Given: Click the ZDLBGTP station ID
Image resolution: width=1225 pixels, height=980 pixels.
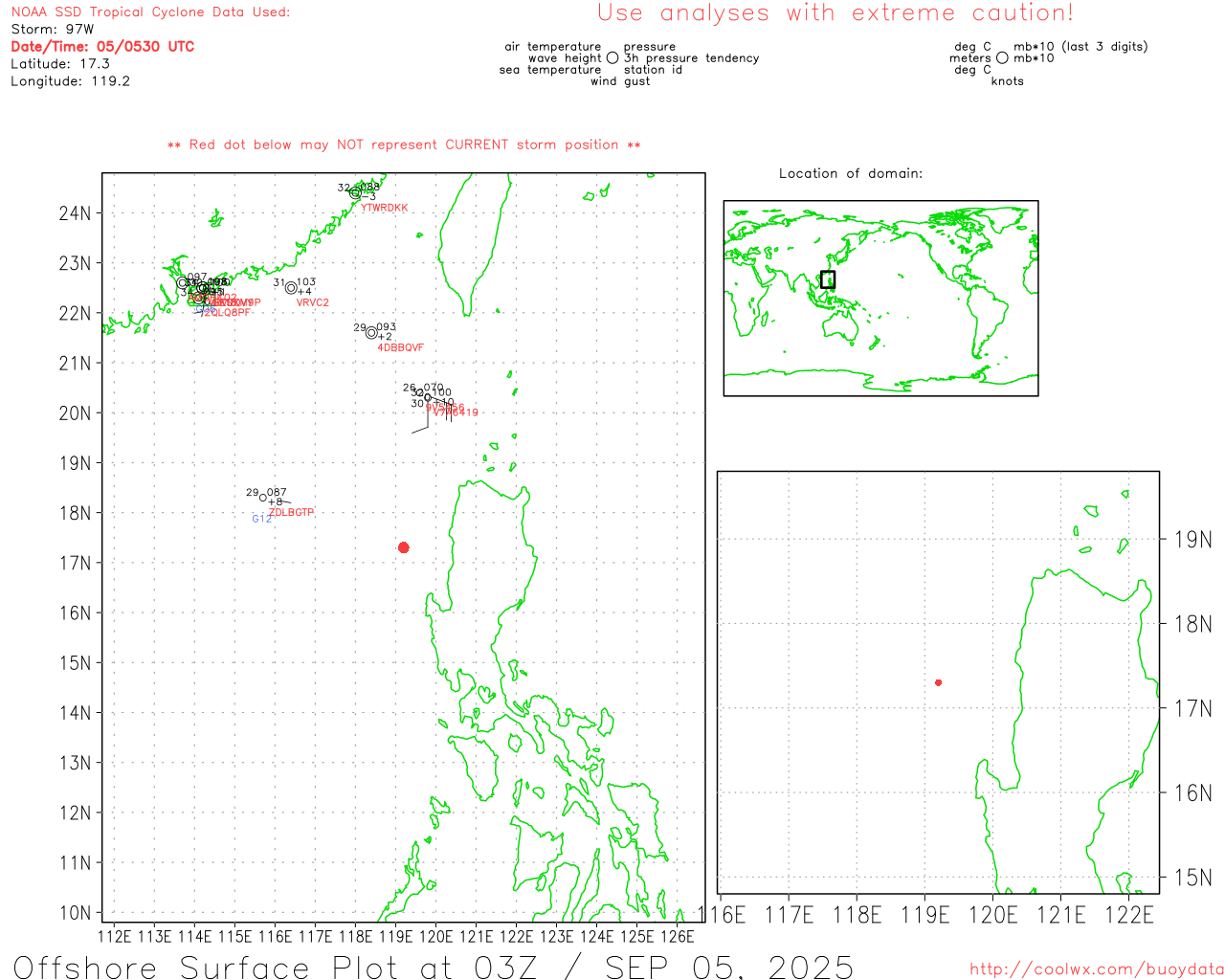Looking at the screenshot, I should pos(291,512).
